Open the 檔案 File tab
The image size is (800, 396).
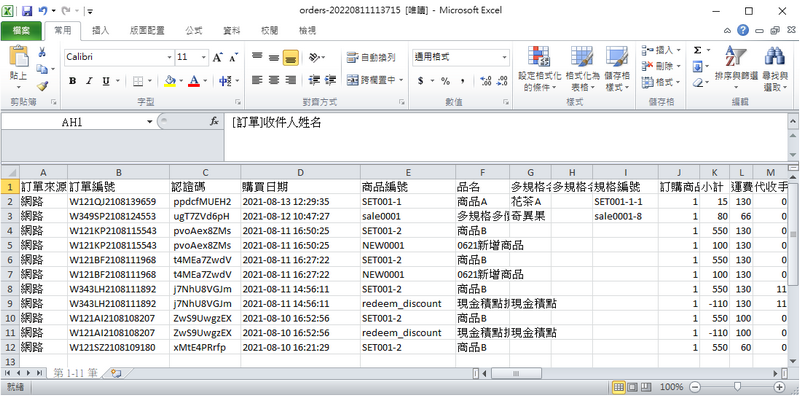(x=21, y=31)
